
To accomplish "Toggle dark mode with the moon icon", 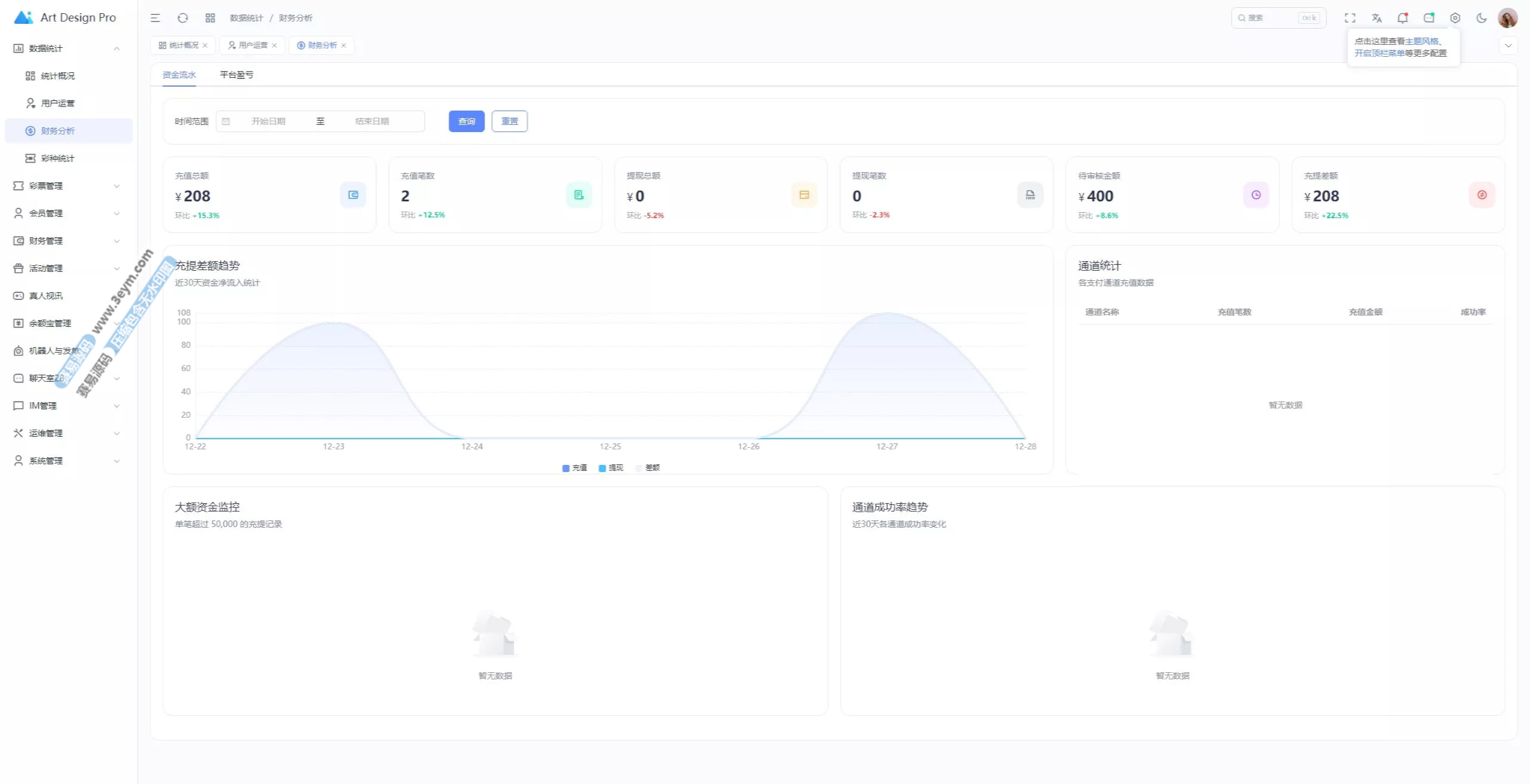I will pos(1482,18).
